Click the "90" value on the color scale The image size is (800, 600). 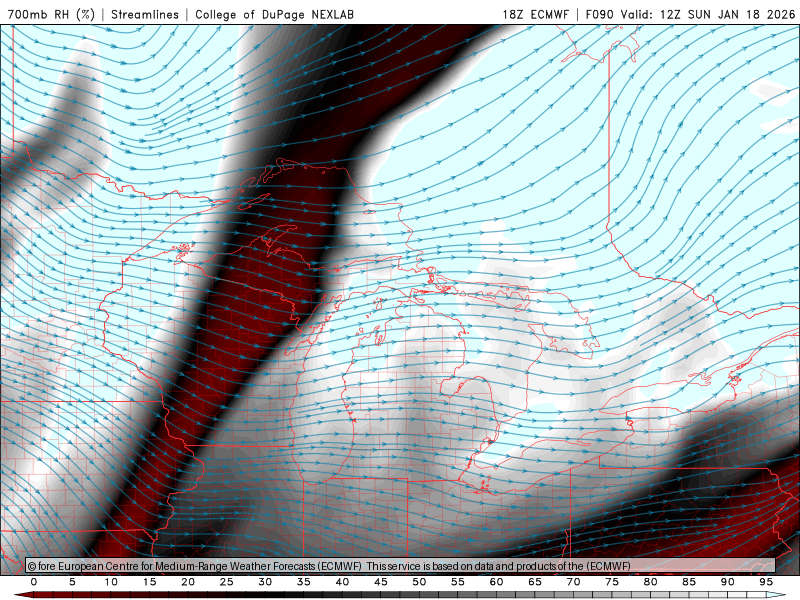[x=728, y=582]
